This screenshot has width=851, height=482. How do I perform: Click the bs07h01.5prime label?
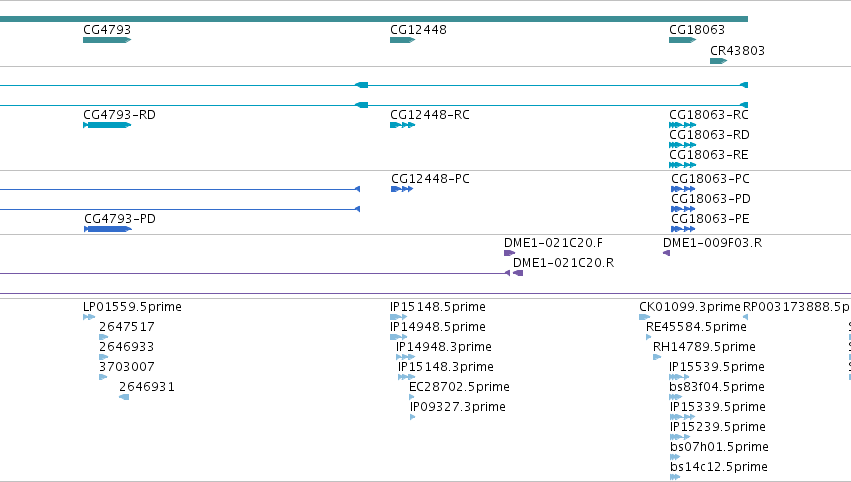[x=719, y=447]
